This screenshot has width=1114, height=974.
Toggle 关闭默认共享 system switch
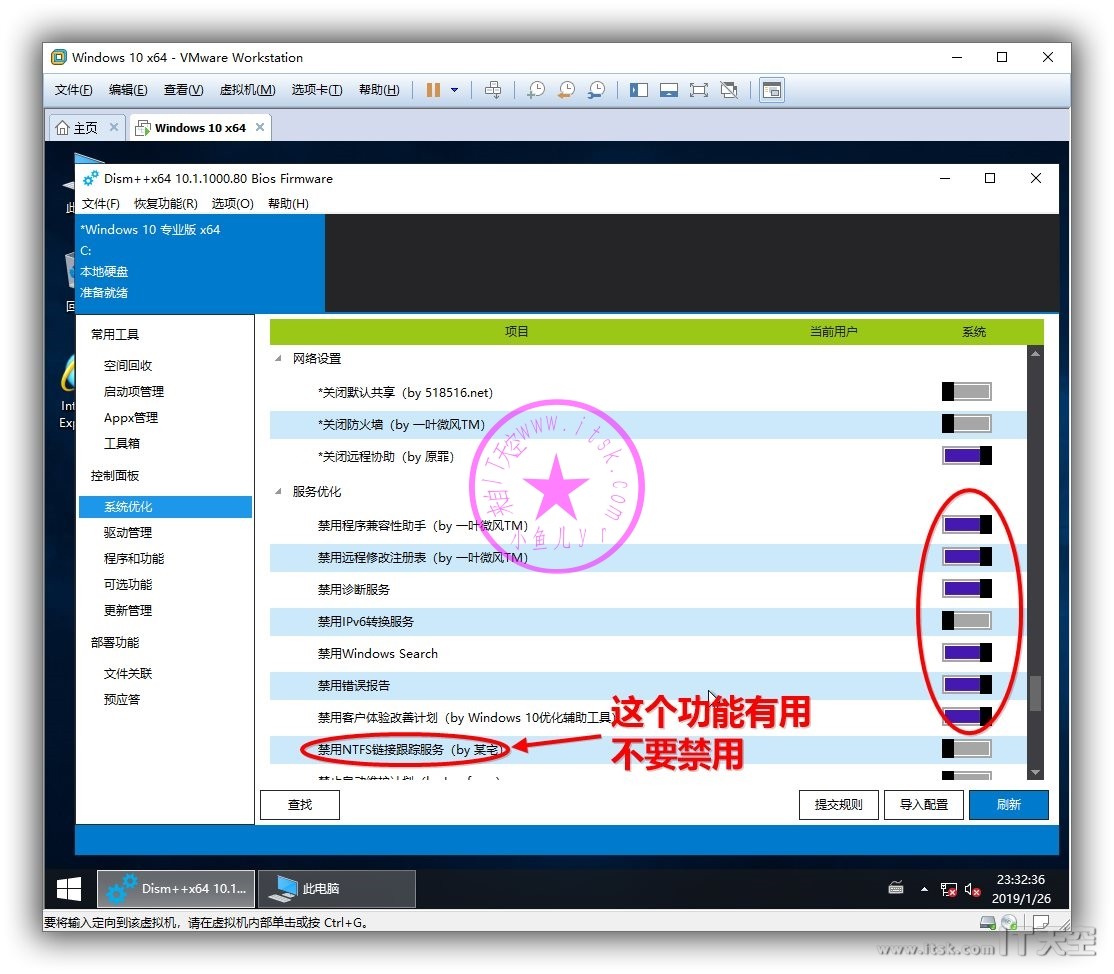tap(966, 391)
